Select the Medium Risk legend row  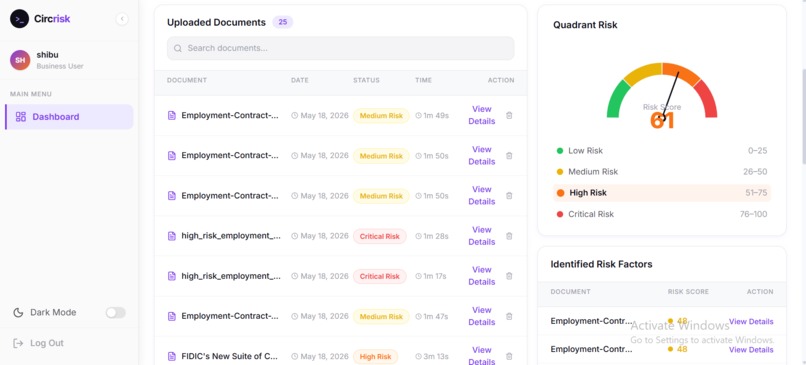click(x=662, y=172)
